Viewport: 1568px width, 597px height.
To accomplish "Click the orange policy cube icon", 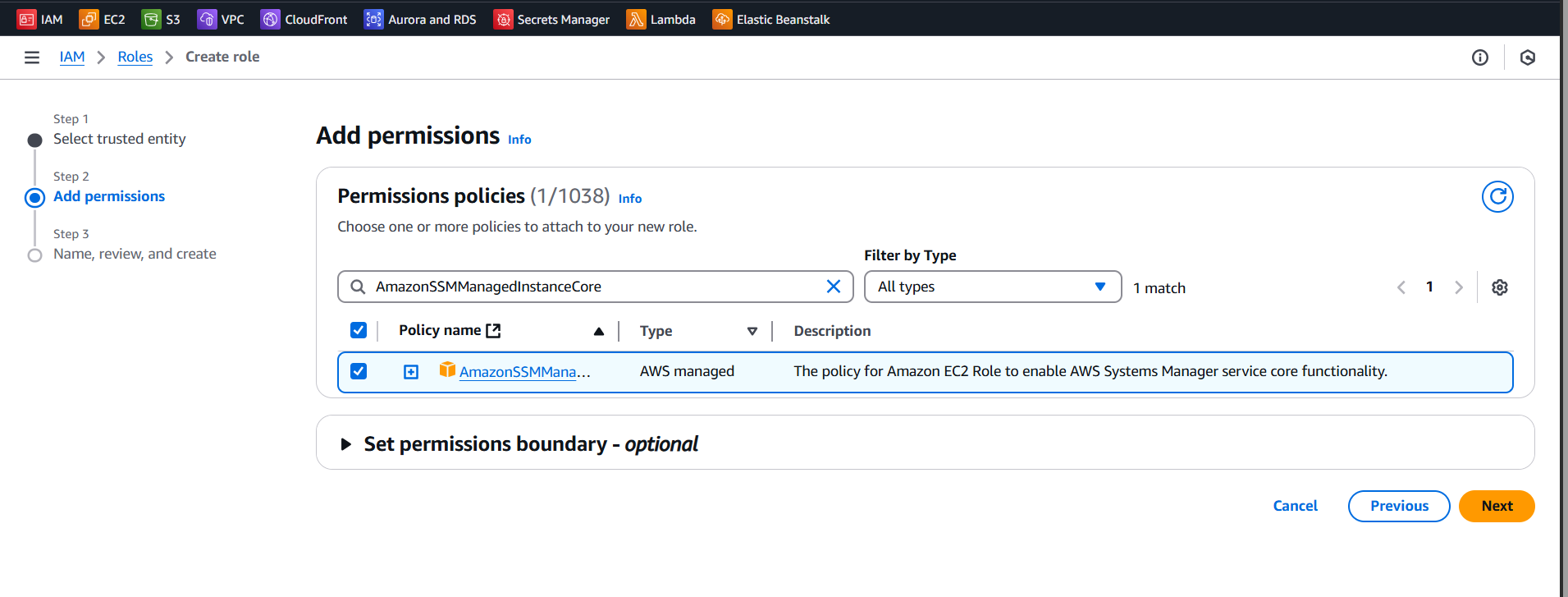I will [x=447, y=370].
